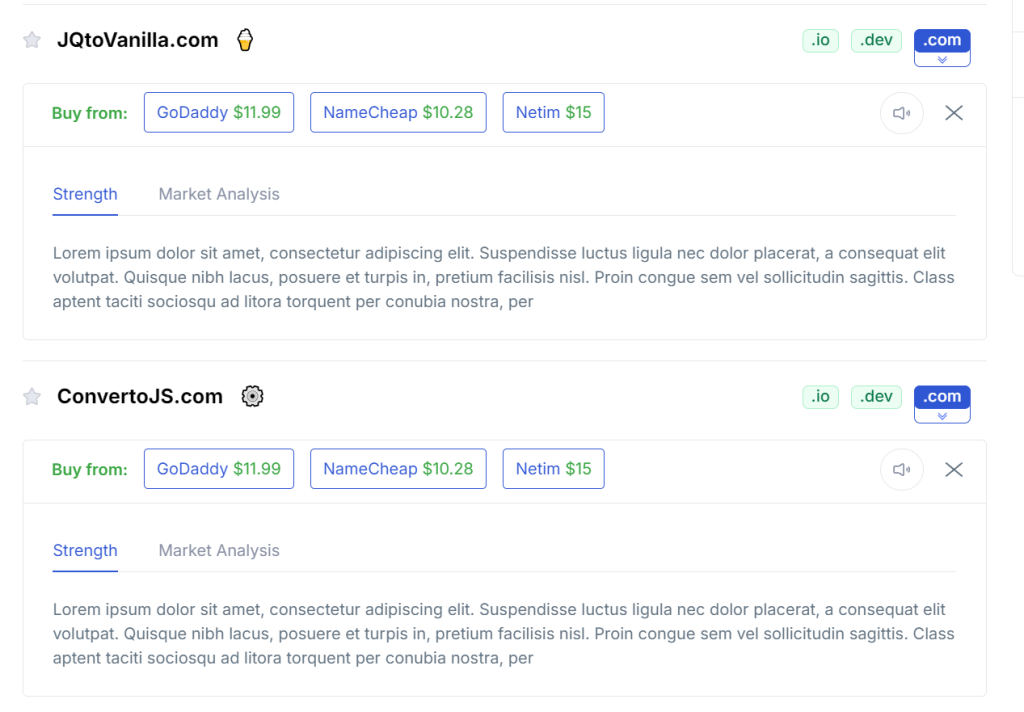1024x712 pixels.
Task: Dismiss the ConvertoJS.com buy panel
Action: point(953,469)
